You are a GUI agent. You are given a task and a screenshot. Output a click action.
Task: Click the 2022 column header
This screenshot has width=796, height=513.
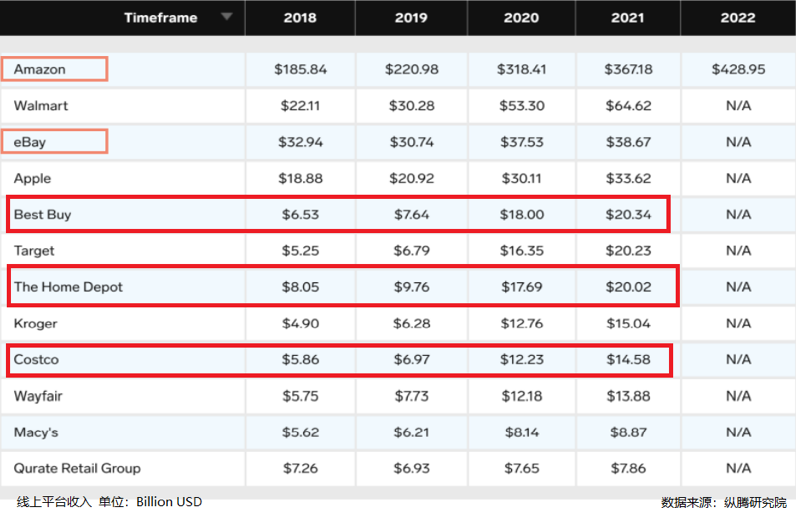point(738,18)
